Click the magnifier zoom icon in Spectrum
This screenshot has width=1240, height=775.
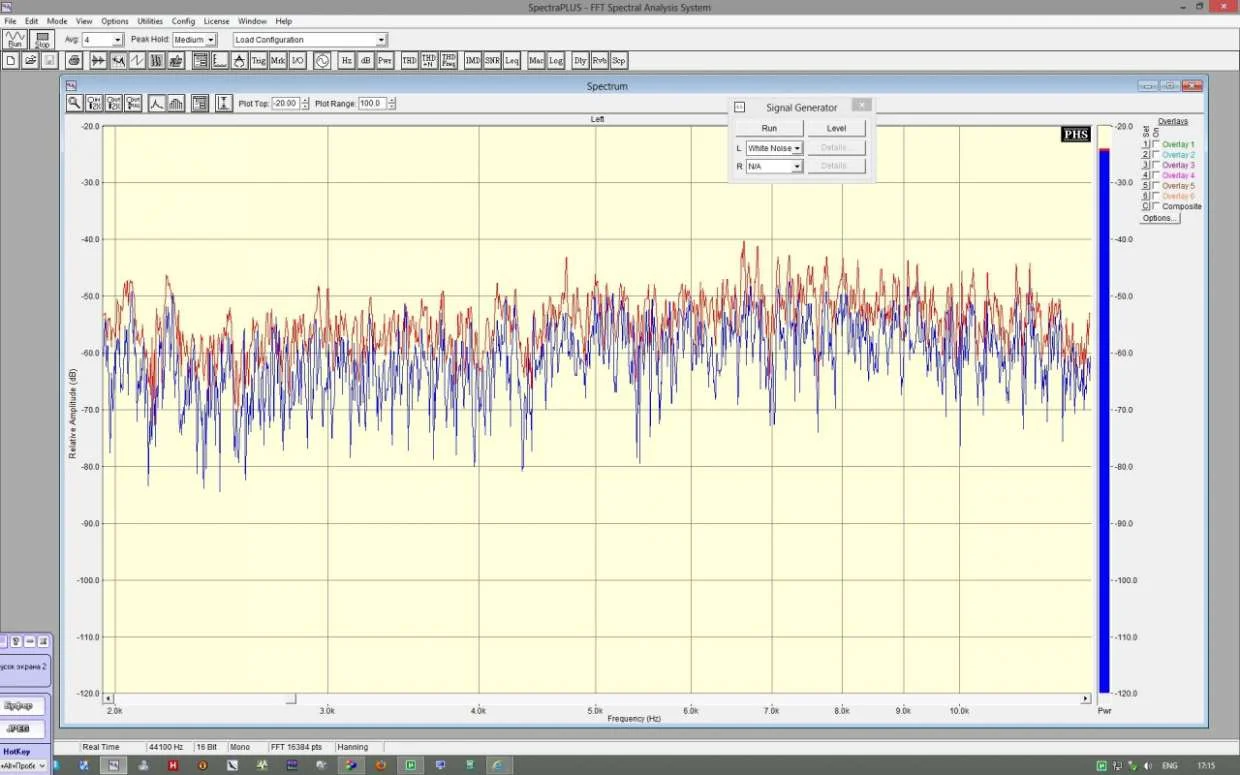(x=74, y=103)
